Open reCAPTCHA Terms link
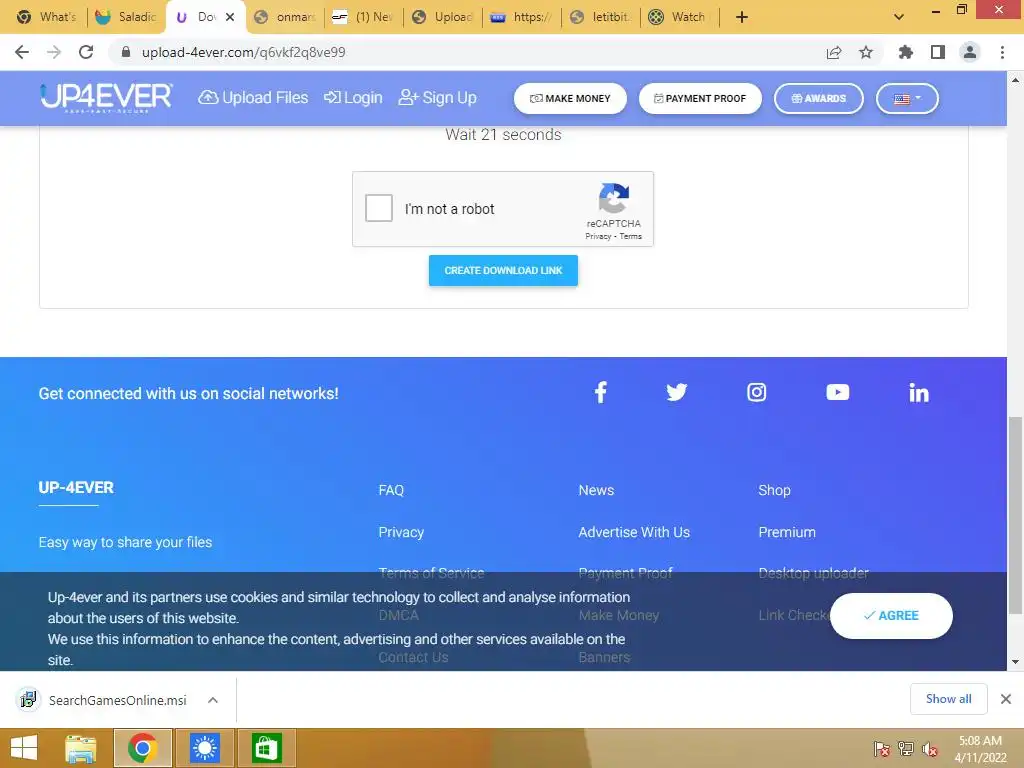 (631, 236)
